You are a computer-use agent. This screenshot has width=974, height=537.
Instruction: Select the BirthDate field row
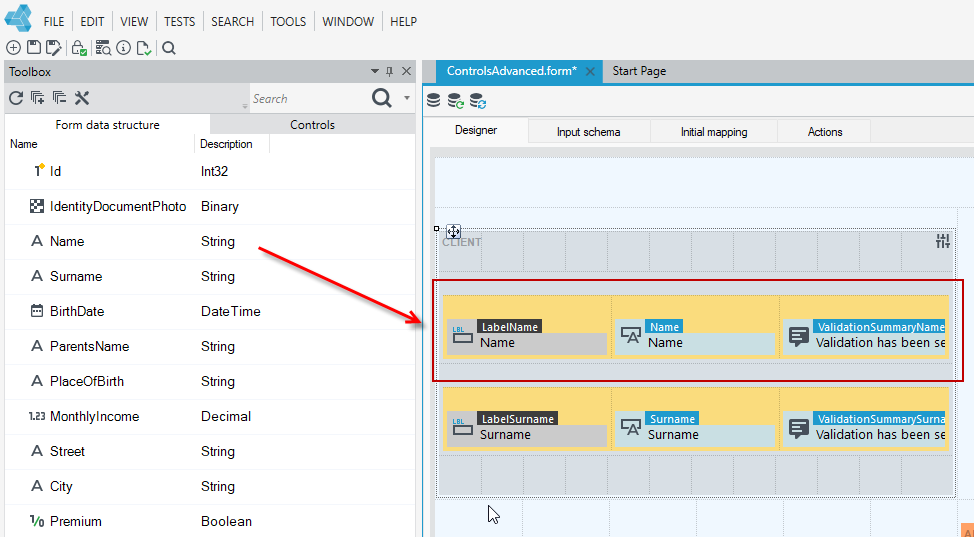point(210,311)
